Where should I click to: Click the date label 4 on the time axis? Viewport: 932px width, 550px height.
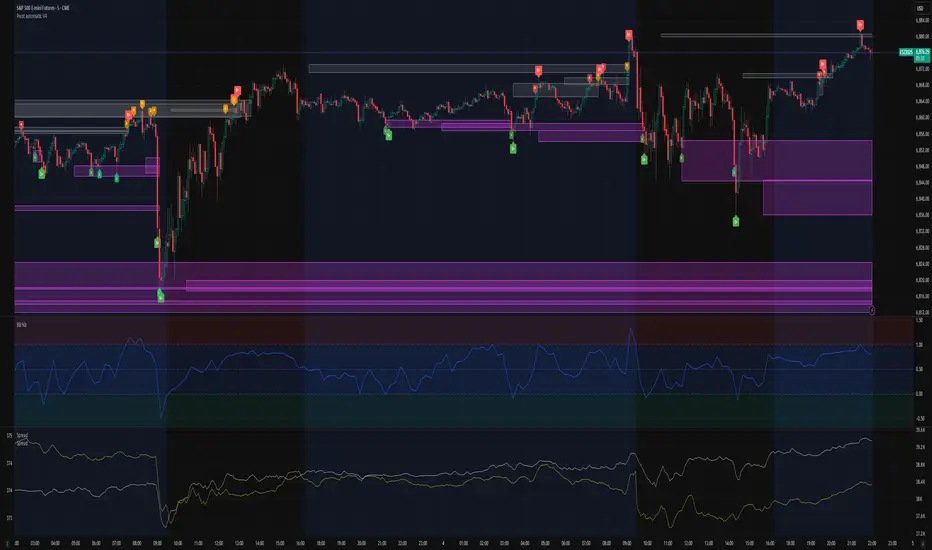[443, 543]
